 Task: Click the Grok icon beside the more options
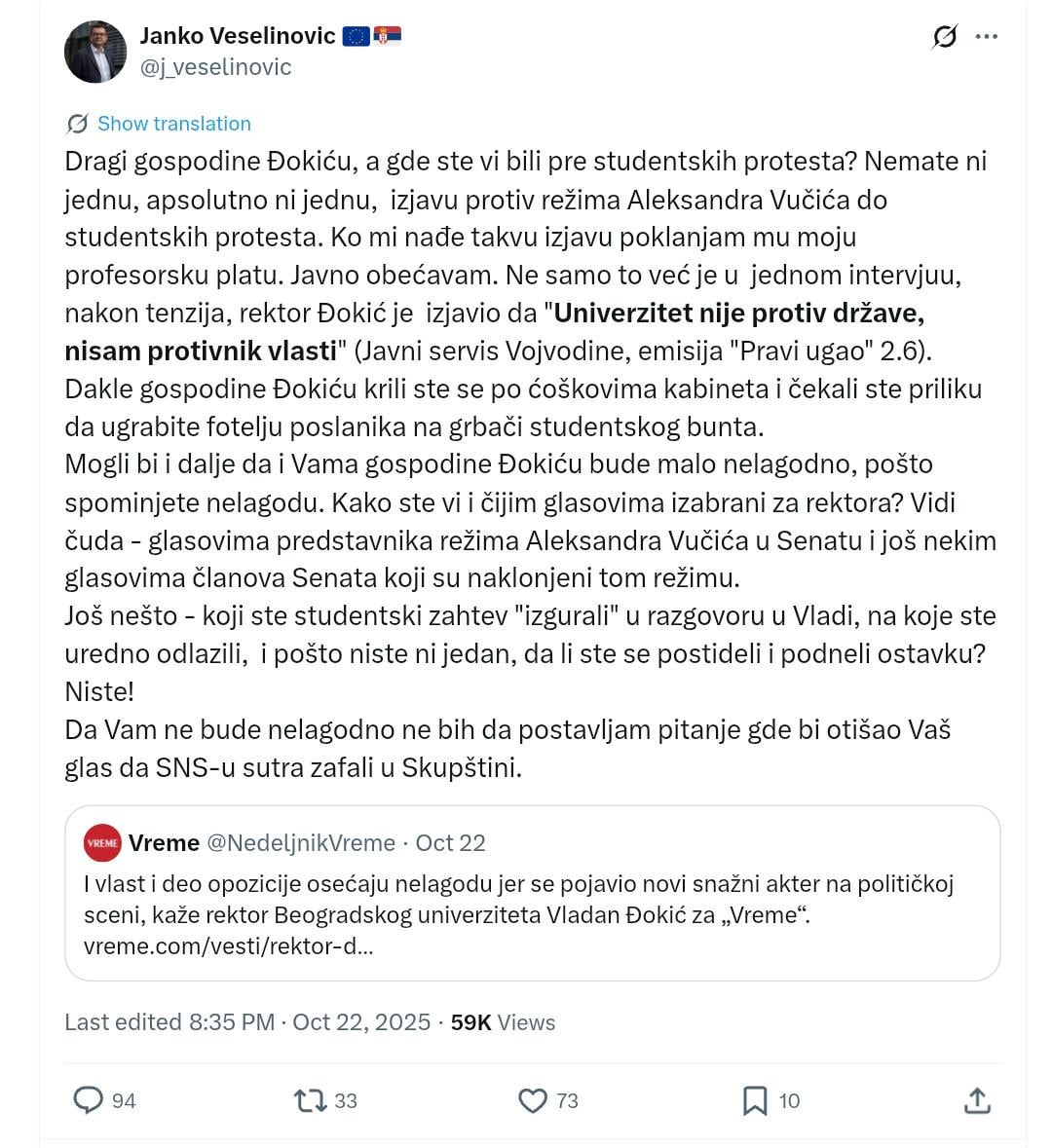point(945,36)
